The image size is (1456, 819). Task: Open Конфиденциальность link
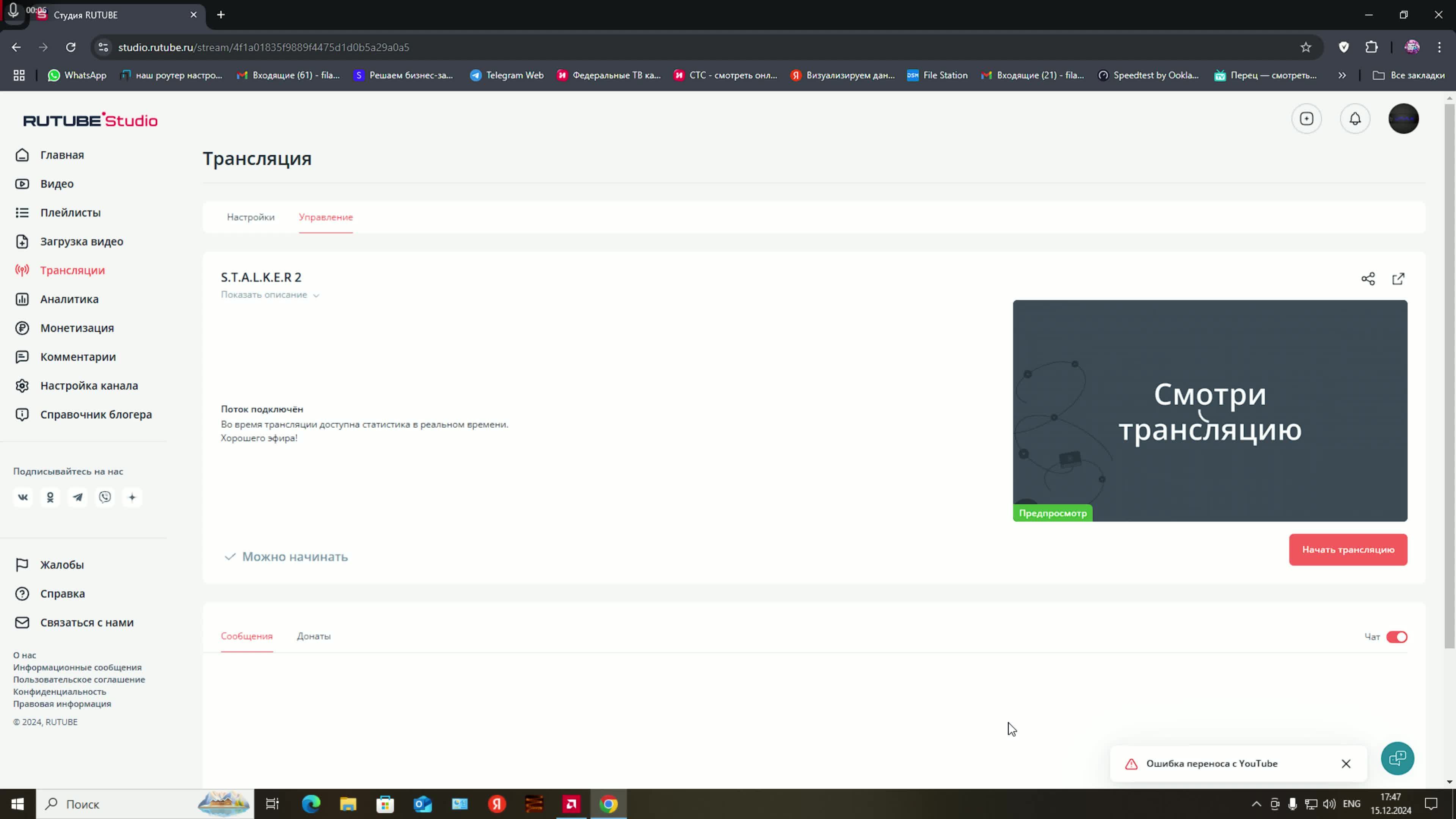60,692
